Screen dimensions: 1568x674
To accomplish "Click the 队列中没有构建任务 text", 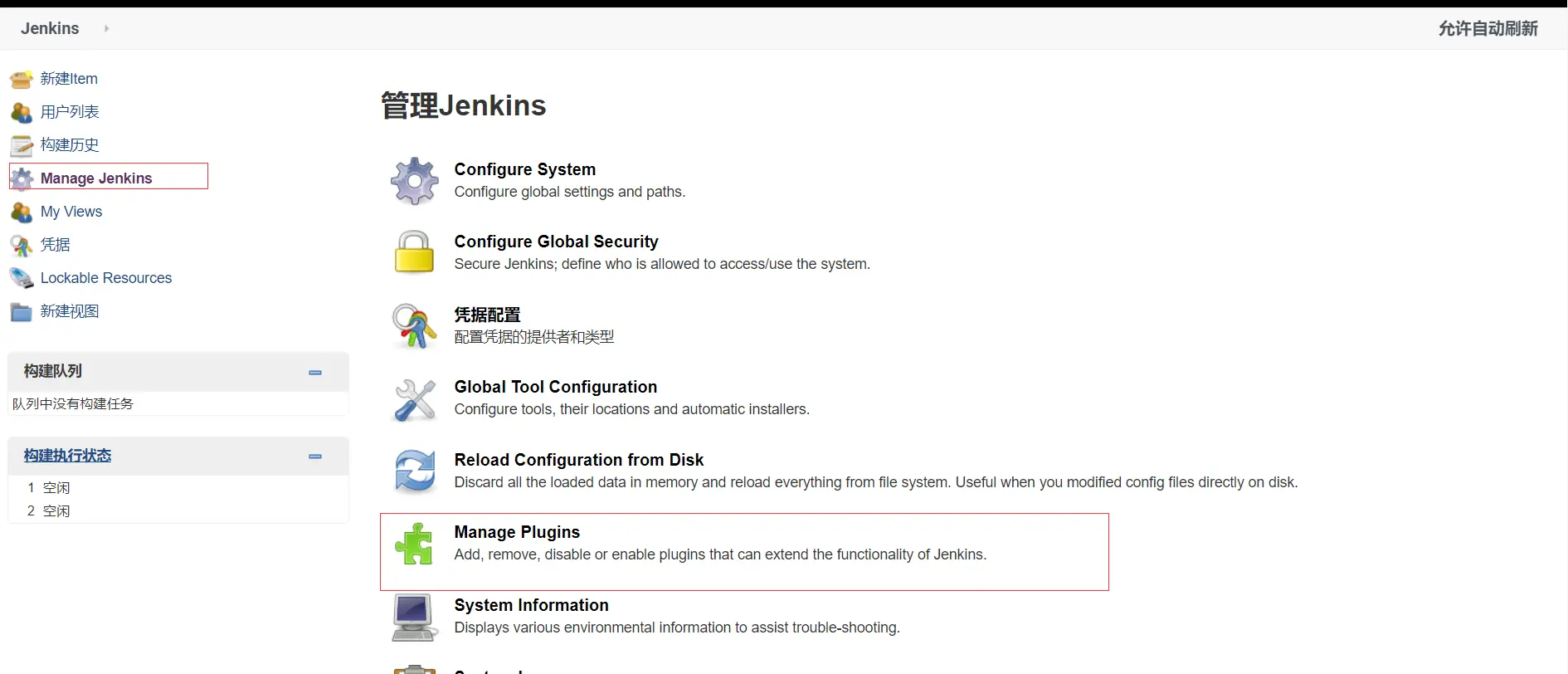I will (x=73, y=403).
